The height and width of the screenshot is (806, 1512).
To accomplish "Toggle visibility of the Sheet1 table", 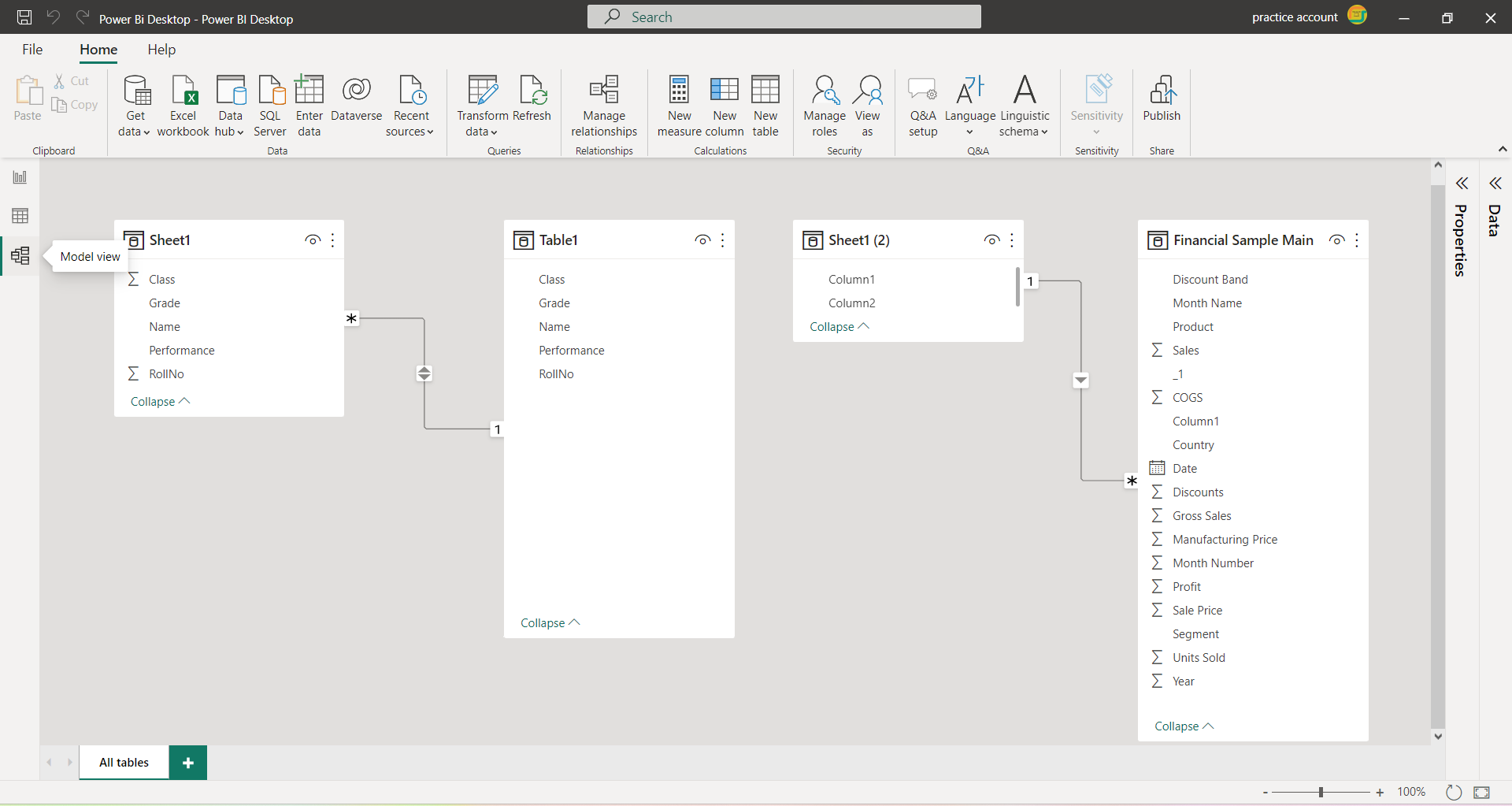I will tap(312, 240).
